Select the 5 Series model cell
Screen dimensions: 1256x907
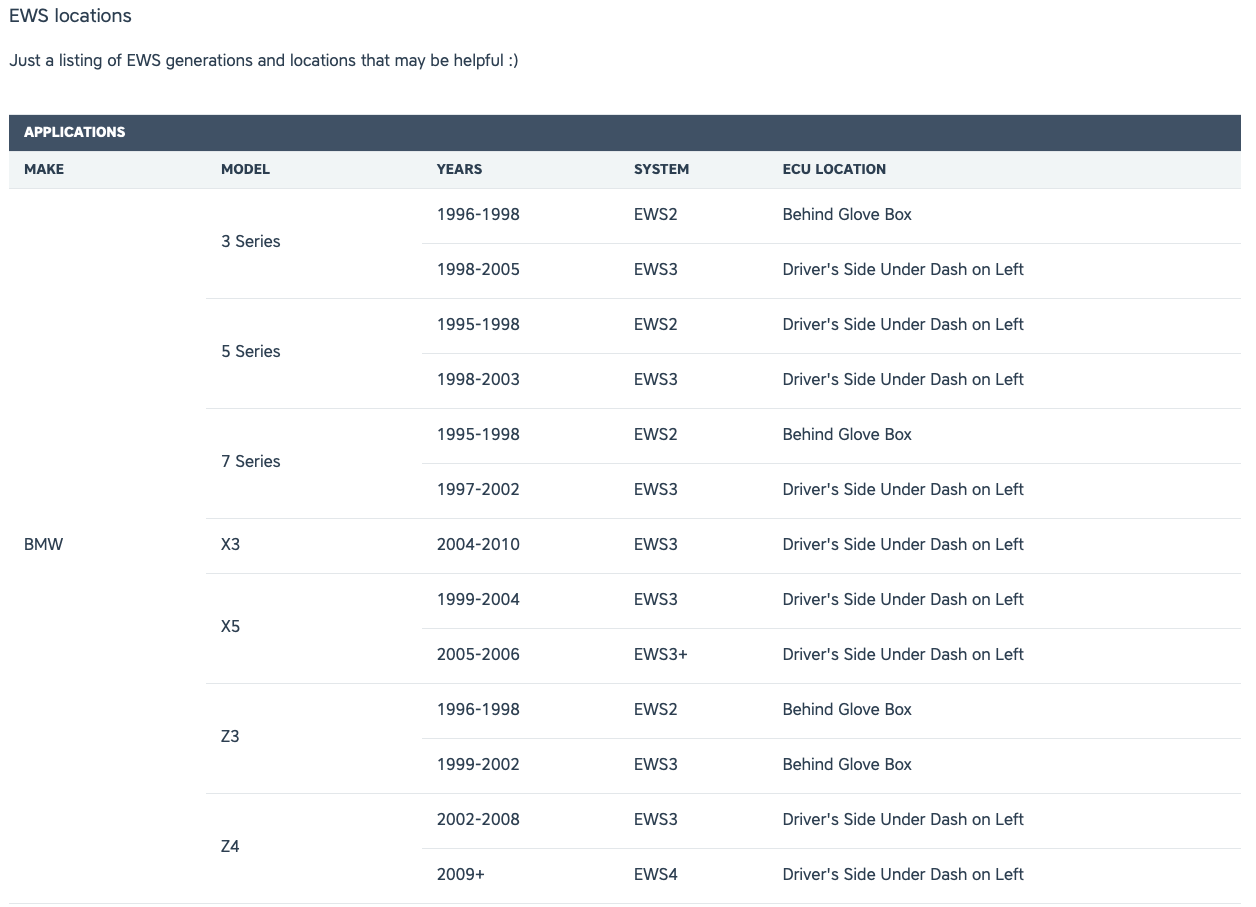(250, 351)
